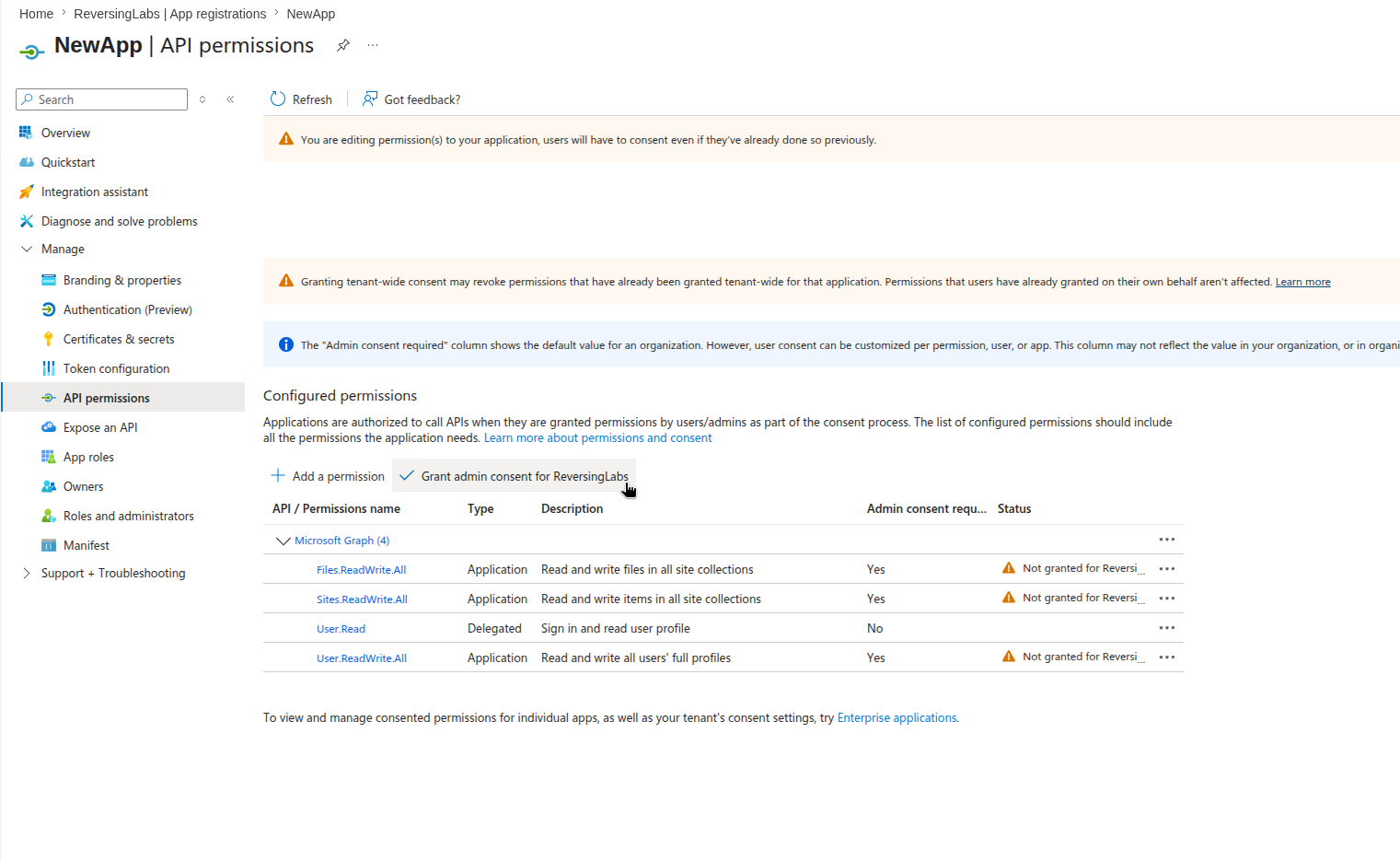Screen dimensions: 1400x861
Task: Click the Roles and administrators icon
Action: pyautogui.click(x=49, y=516)
